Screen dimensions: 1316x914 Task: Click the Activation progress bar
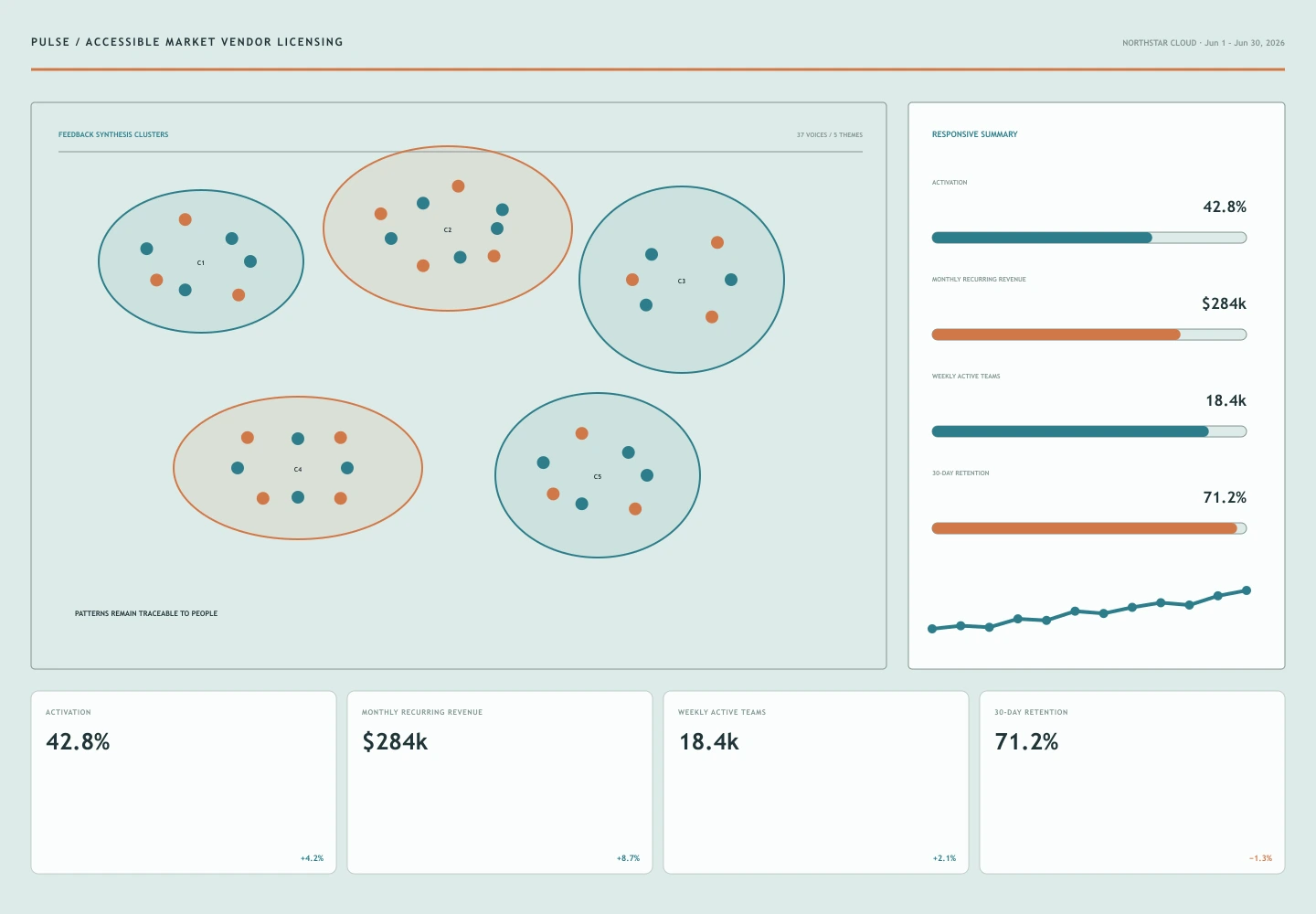(1088, 238)
